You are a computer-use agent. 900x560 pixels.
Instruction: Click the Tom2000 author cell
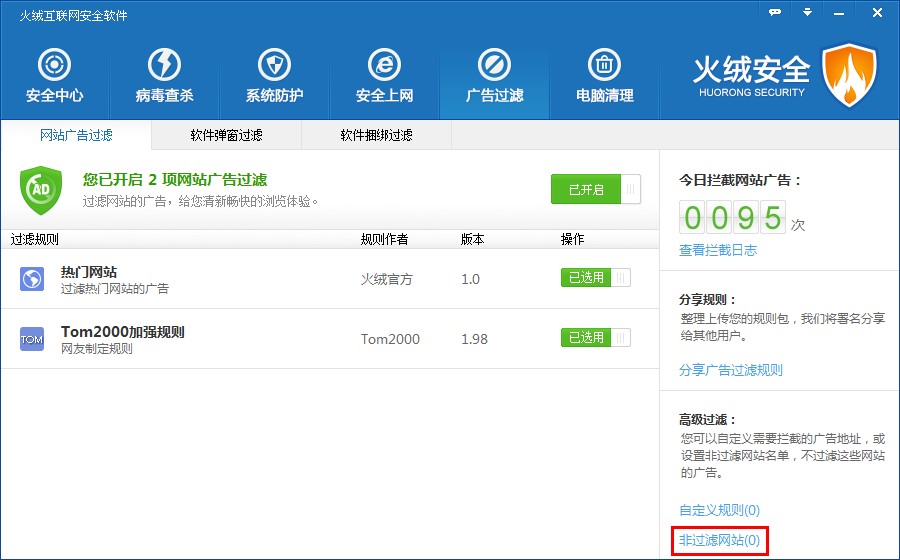click(x=390, y=339)
